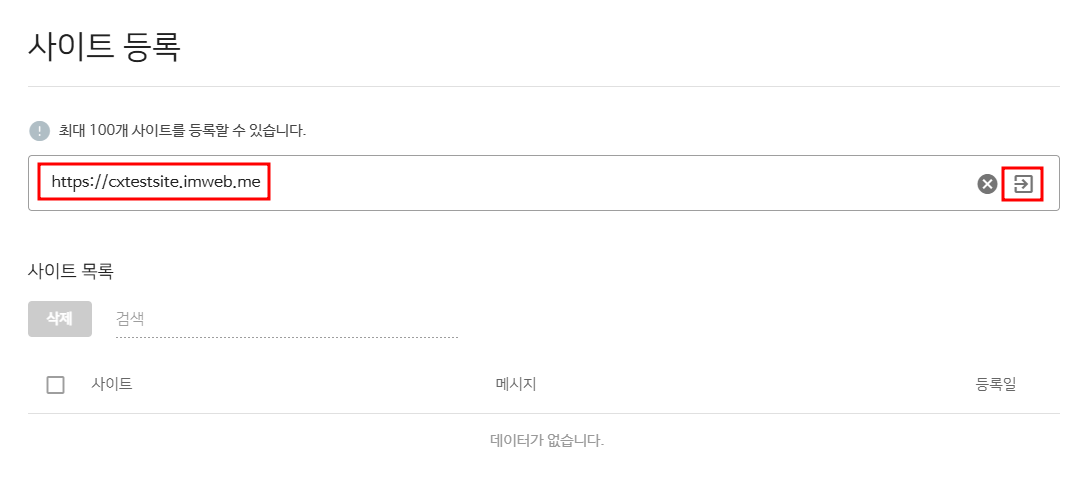Viewport: 1072px width, 503px height.
Task: Click the 사이트 목록 section heading
Action: click(x=70, y=270)
